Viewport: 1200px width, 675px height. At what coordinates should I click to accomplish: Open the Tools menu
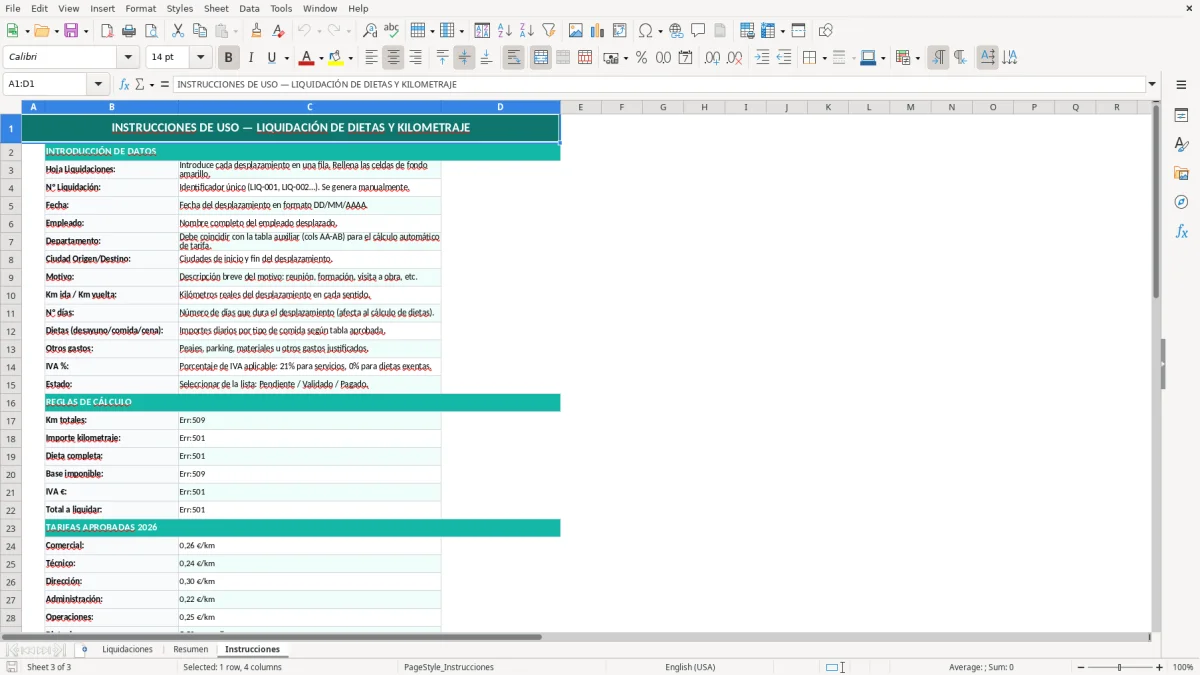coord(281,8)
